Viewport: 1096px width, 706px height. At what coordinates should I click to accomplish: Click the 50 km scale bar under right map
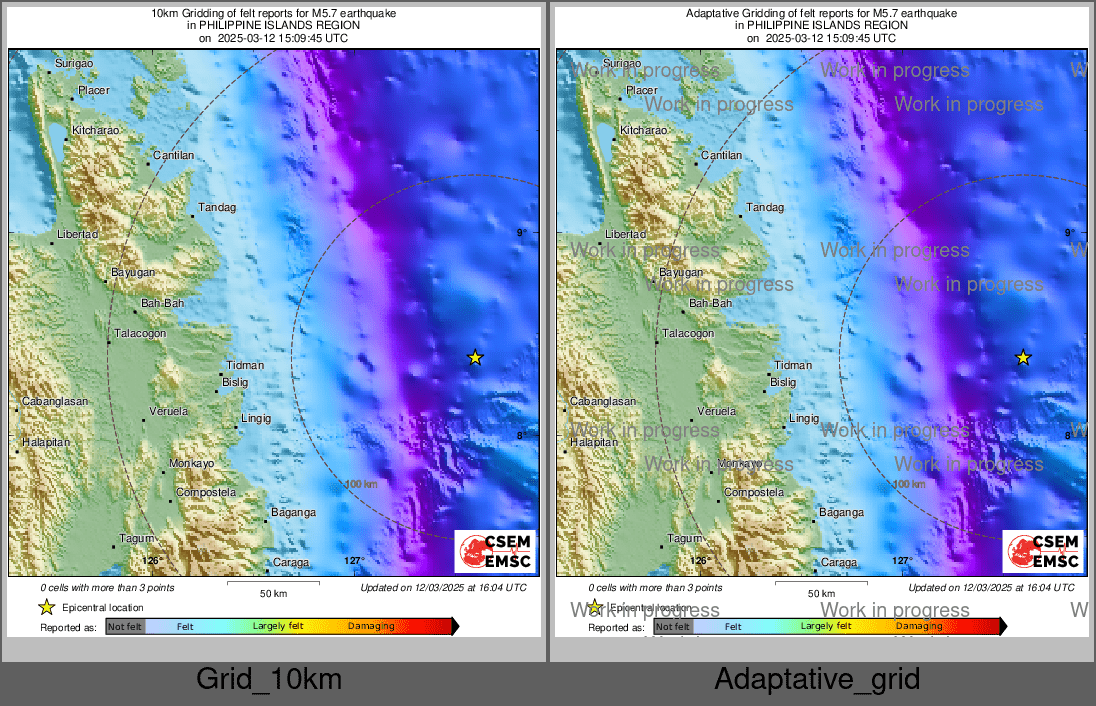(x=821, y=585)
